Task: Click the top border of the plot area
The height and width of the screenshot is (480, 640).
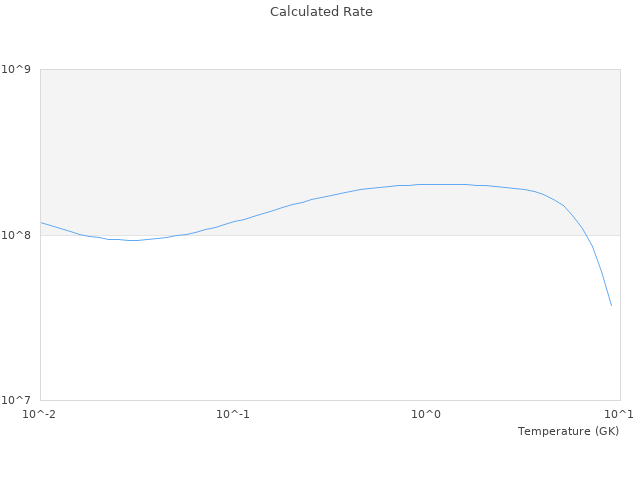Action: [330, 69]
